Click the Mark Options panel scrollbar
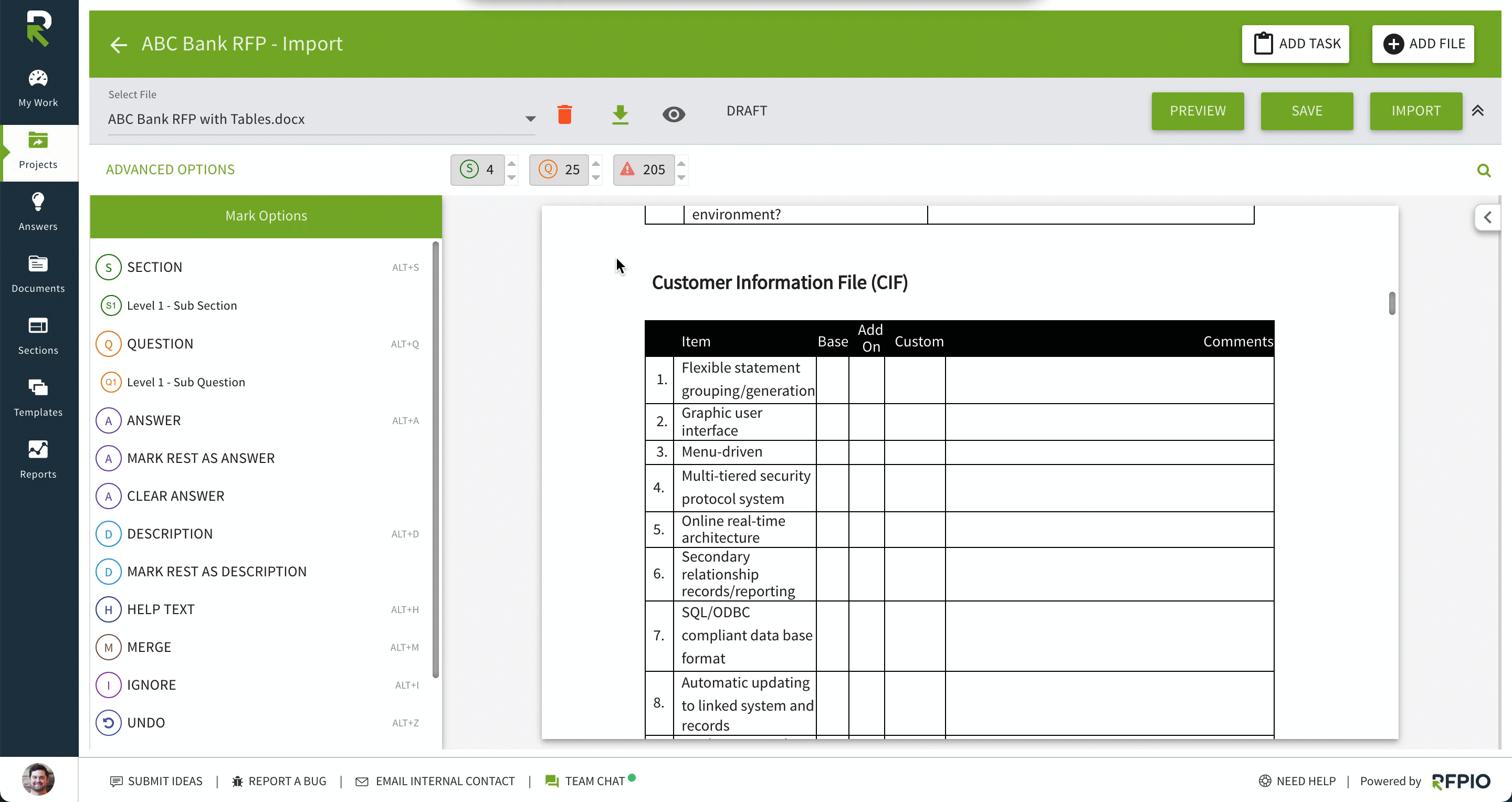Image resolution: width=1512 pixels, height=802 pixels. point(436,459)
